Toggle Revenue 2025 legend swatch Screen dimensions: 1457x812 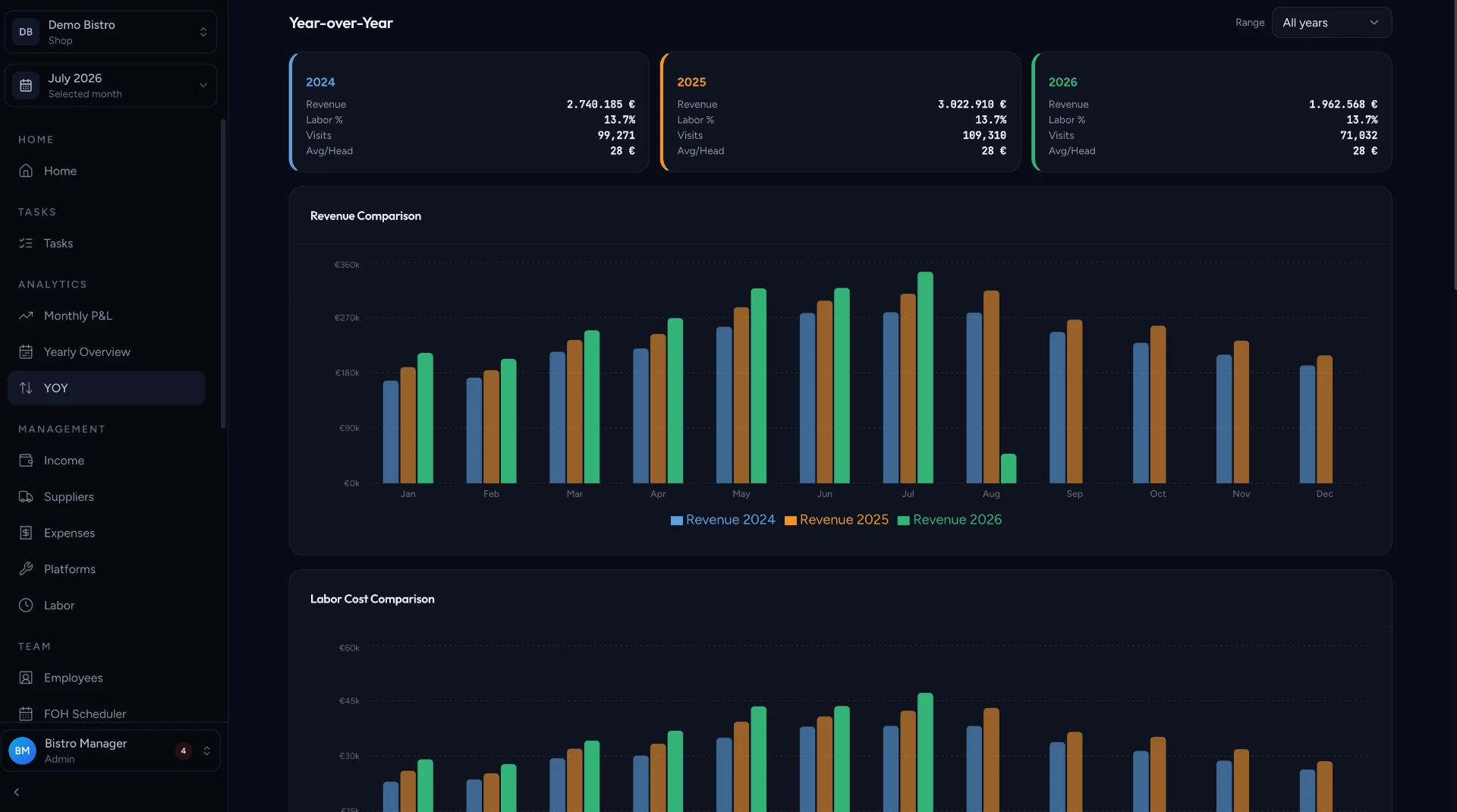(790, 521)
